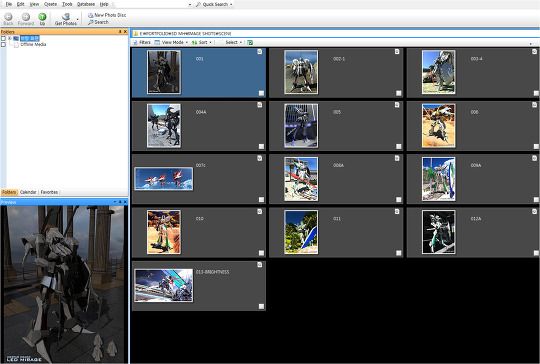Tick the tag checkbox on tile 005
Image resolution: width=540 pixels, height=364 pixels.
pos(399,147)
